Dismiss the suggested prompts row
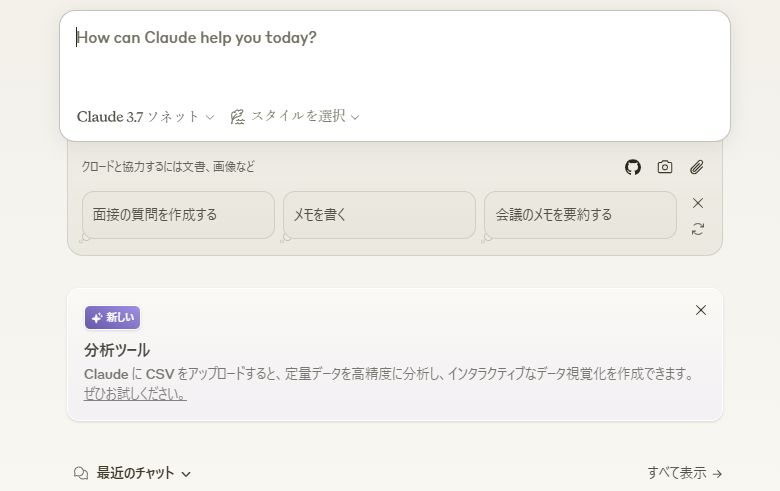The image size is (780, 491). [698, 203]
